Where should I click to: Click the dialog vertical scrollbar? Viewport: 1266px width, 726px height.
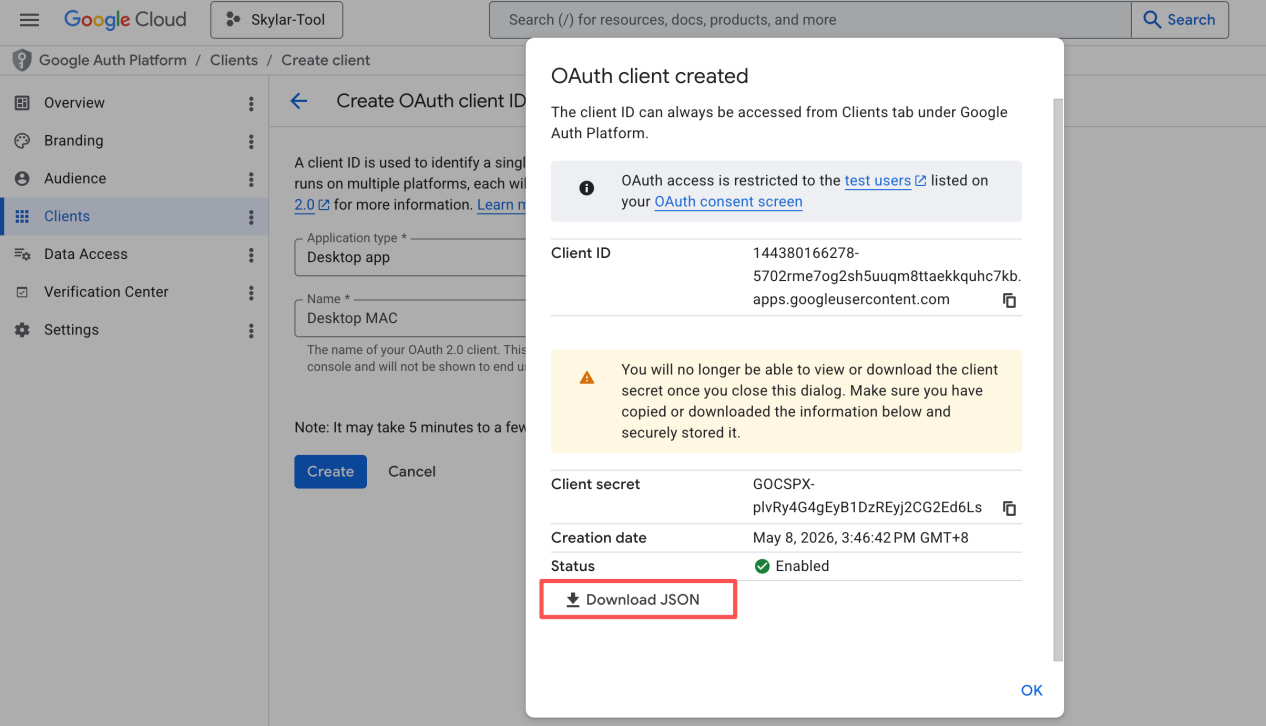pos(1059,380)
